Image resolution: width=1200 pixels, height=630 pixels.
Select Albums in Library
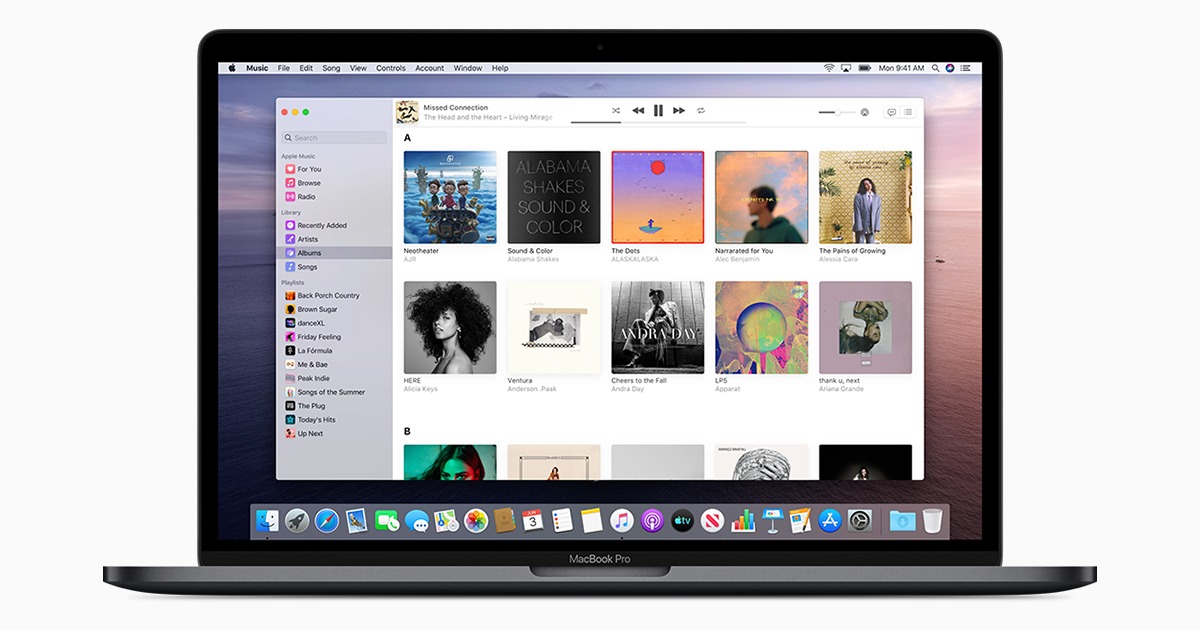tap(334, 253)
